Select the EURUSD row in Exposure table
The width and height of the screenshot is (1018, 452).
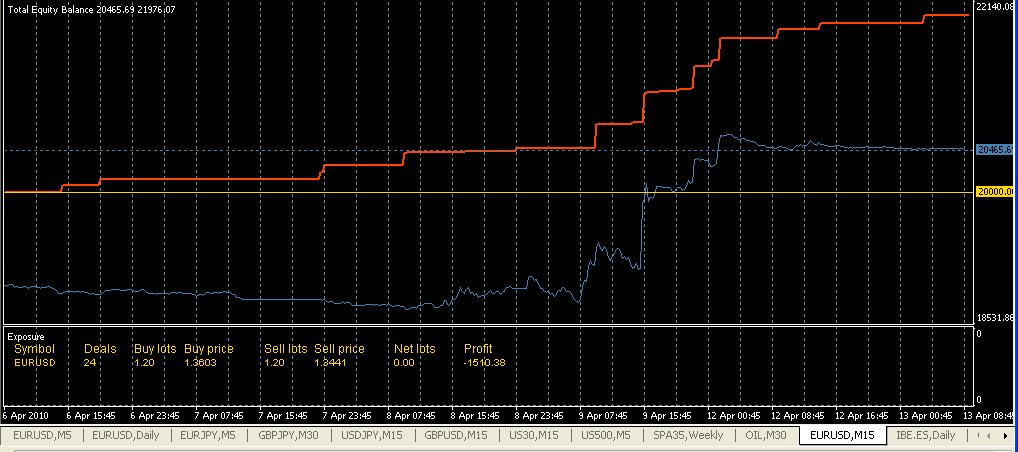[x=260, y=362]
